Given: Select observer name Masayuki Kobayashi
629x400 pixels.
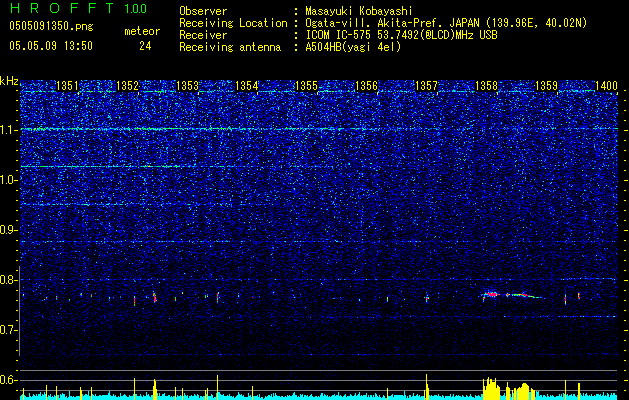Looking at the screenshot, I should click(x=359, y=11).
